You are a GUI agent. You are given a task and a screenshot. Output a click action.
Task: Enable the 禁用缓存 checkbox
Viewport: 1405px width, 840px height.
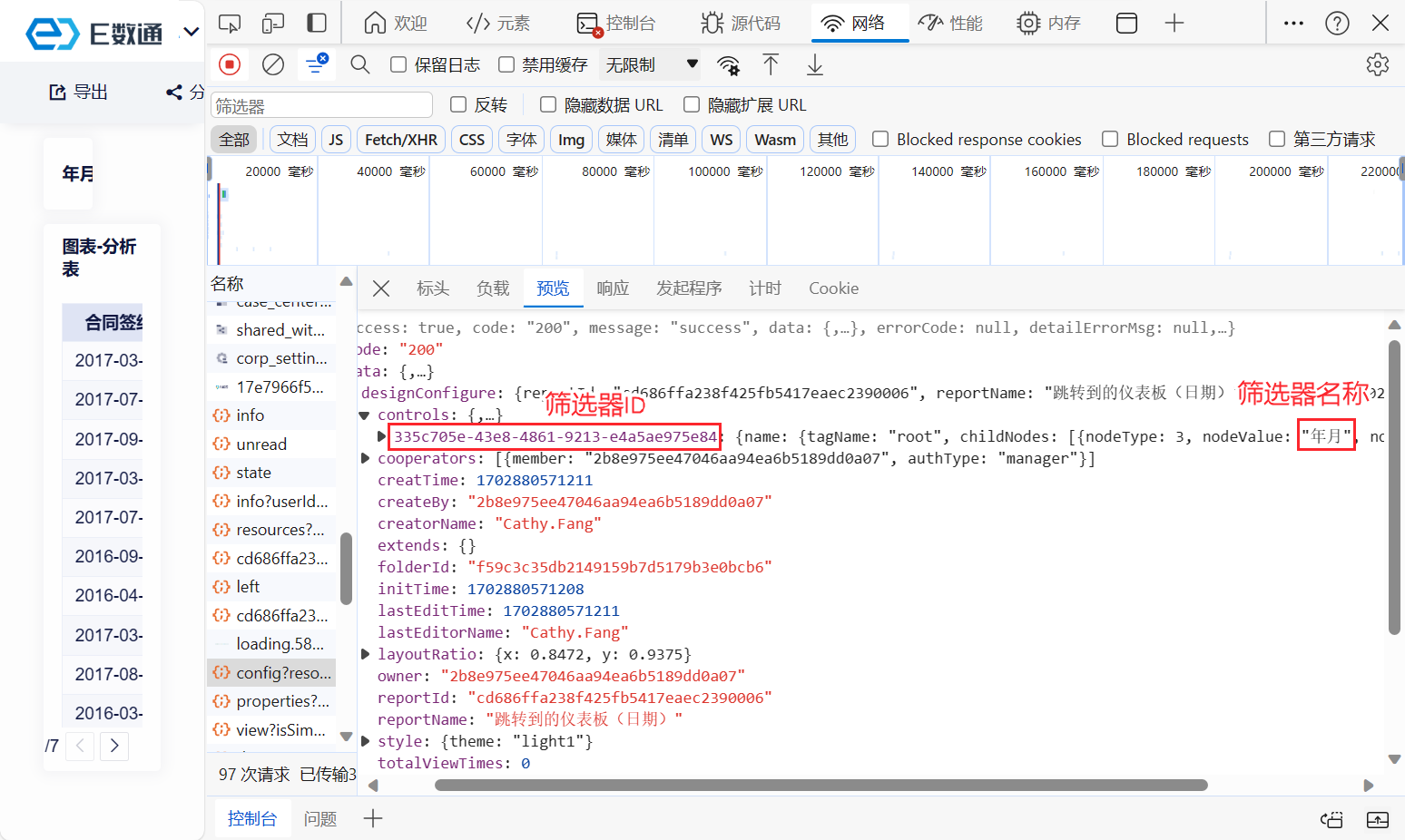506,64
